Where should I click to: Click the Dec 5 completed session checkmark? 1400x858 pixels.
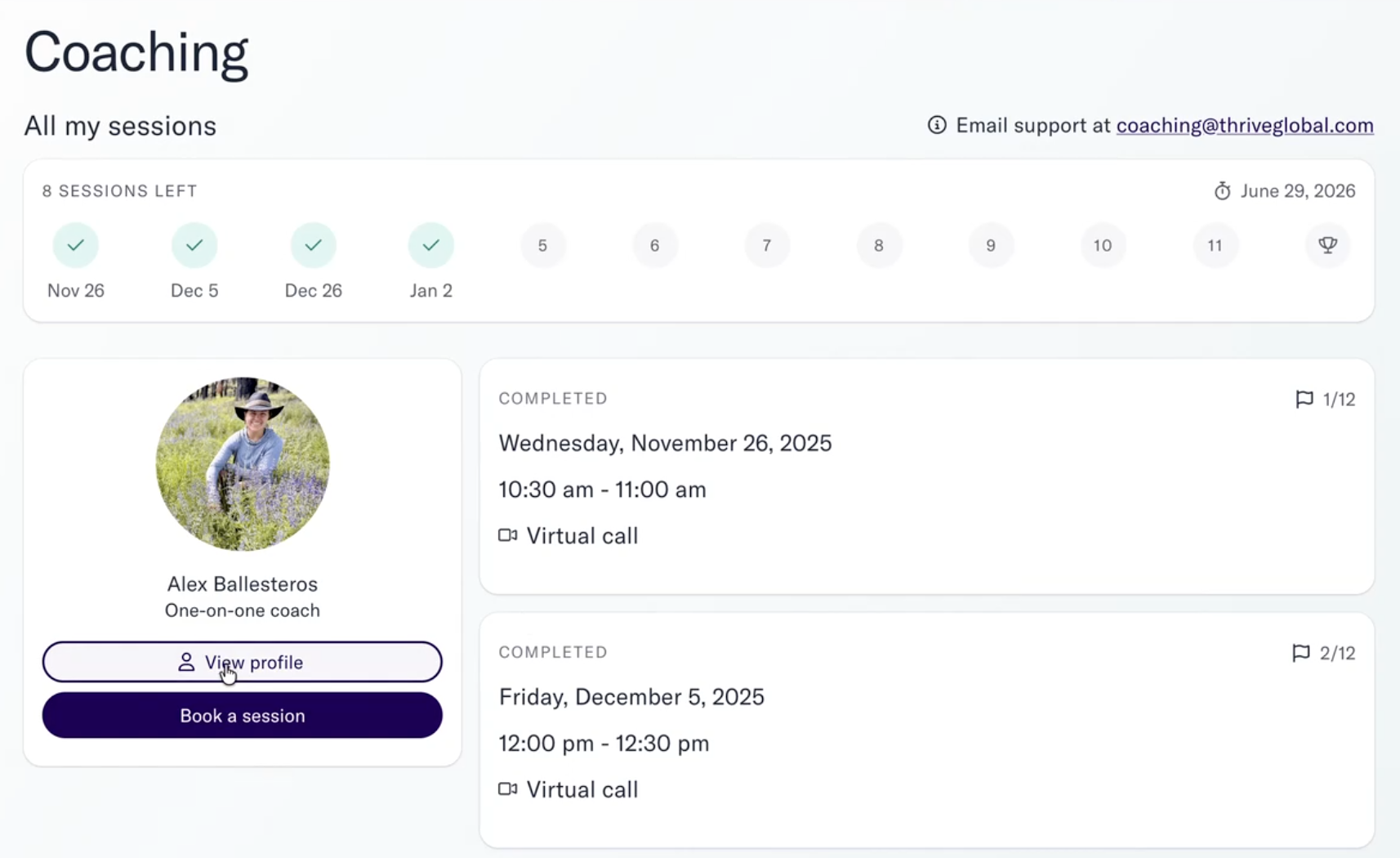tap(194, 245)
